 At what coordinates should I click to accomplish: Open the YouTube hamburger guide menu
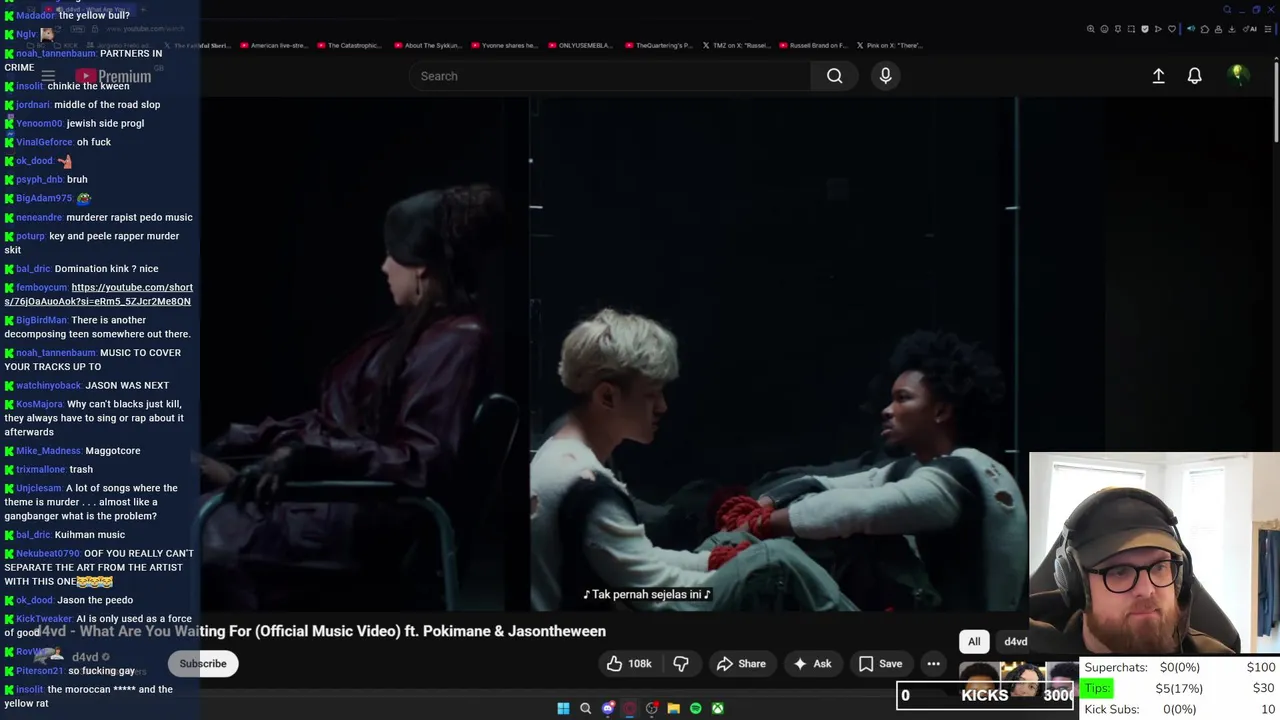click(48, 76)
